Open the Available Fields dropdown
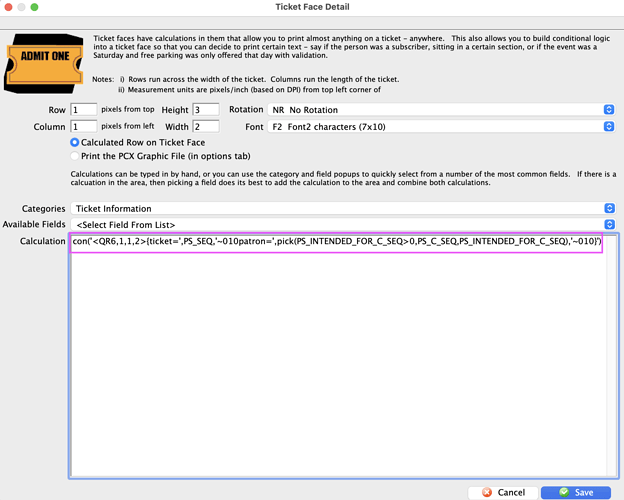 343,225
